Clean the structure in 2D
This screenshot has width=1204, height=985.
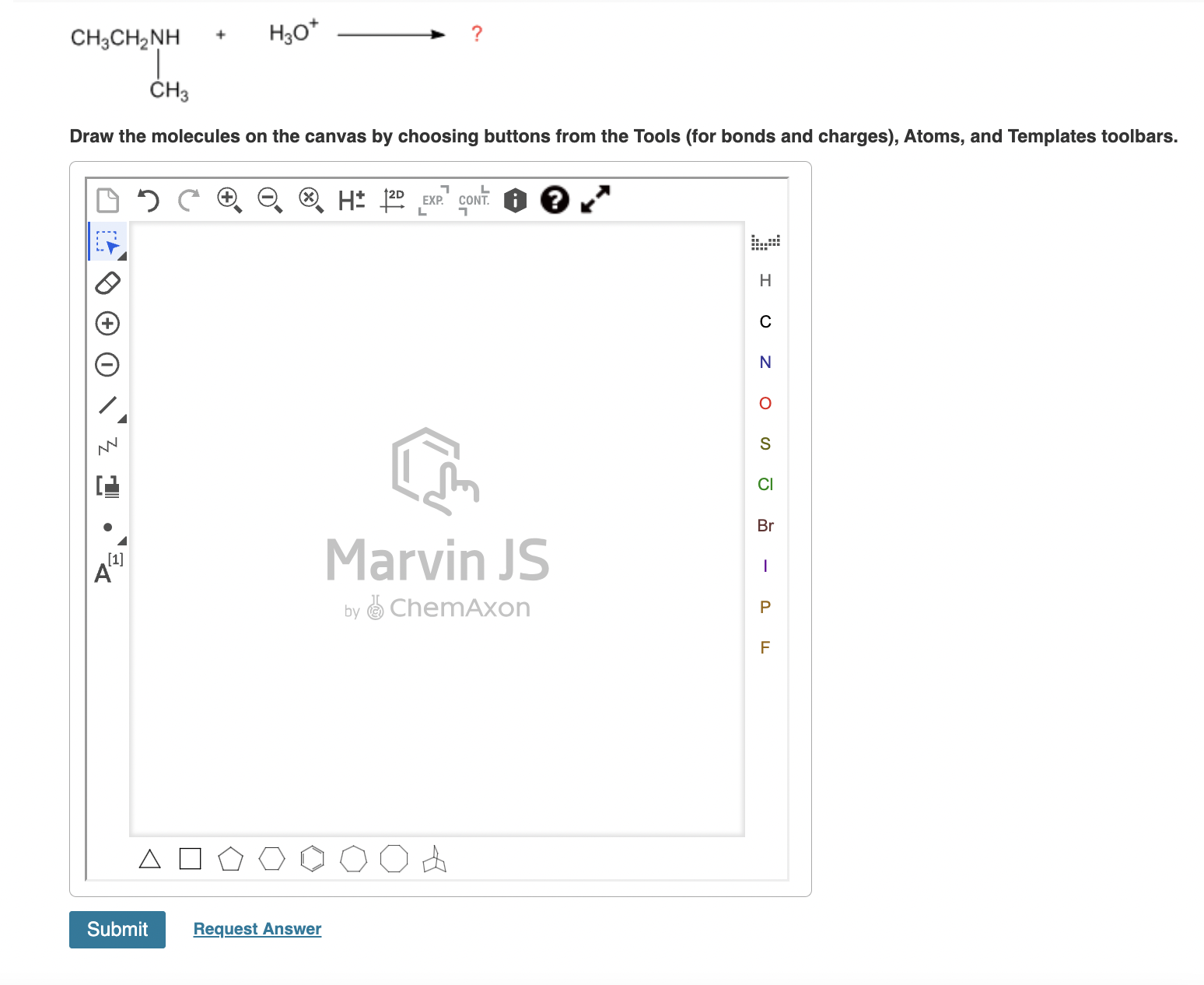(393, 200)
